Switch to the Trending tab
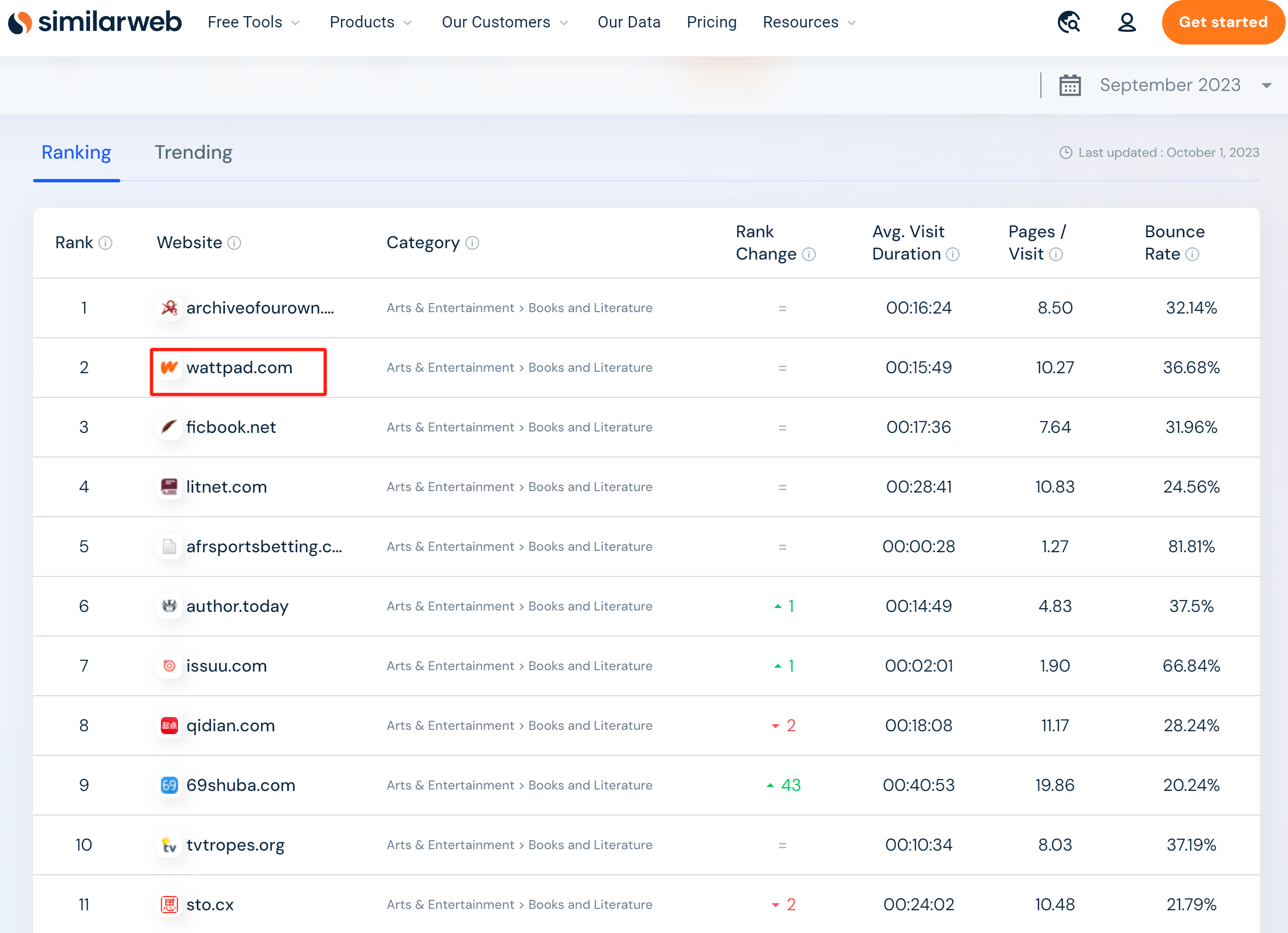The width and height of the screenshot is (1288, 933). [193, 153]
